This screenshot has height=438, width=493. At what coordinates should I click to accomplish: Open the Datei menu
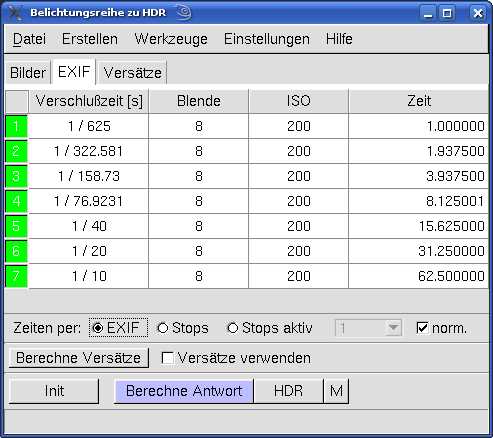[x=29, y=39]
